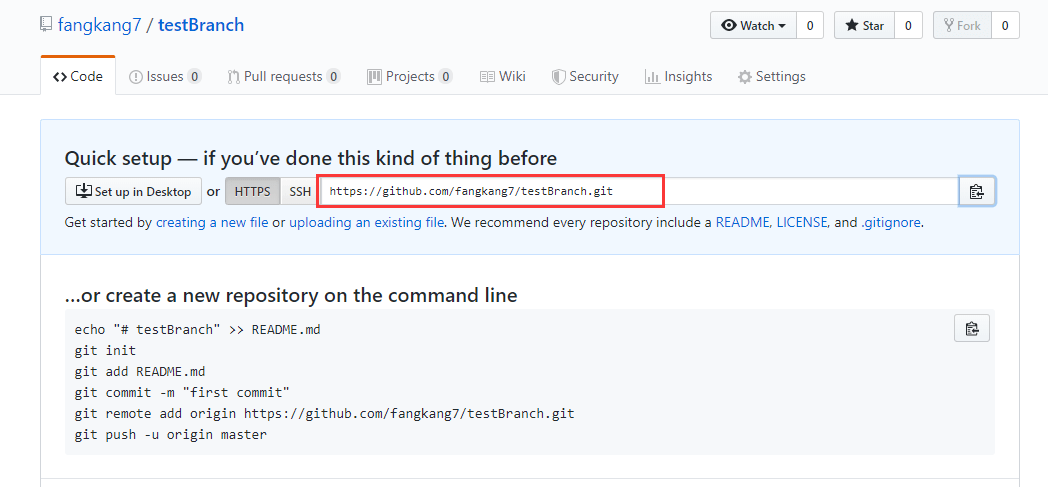Open the Security tab
This screenshot has height=487, width=1048.
[585, 76]
